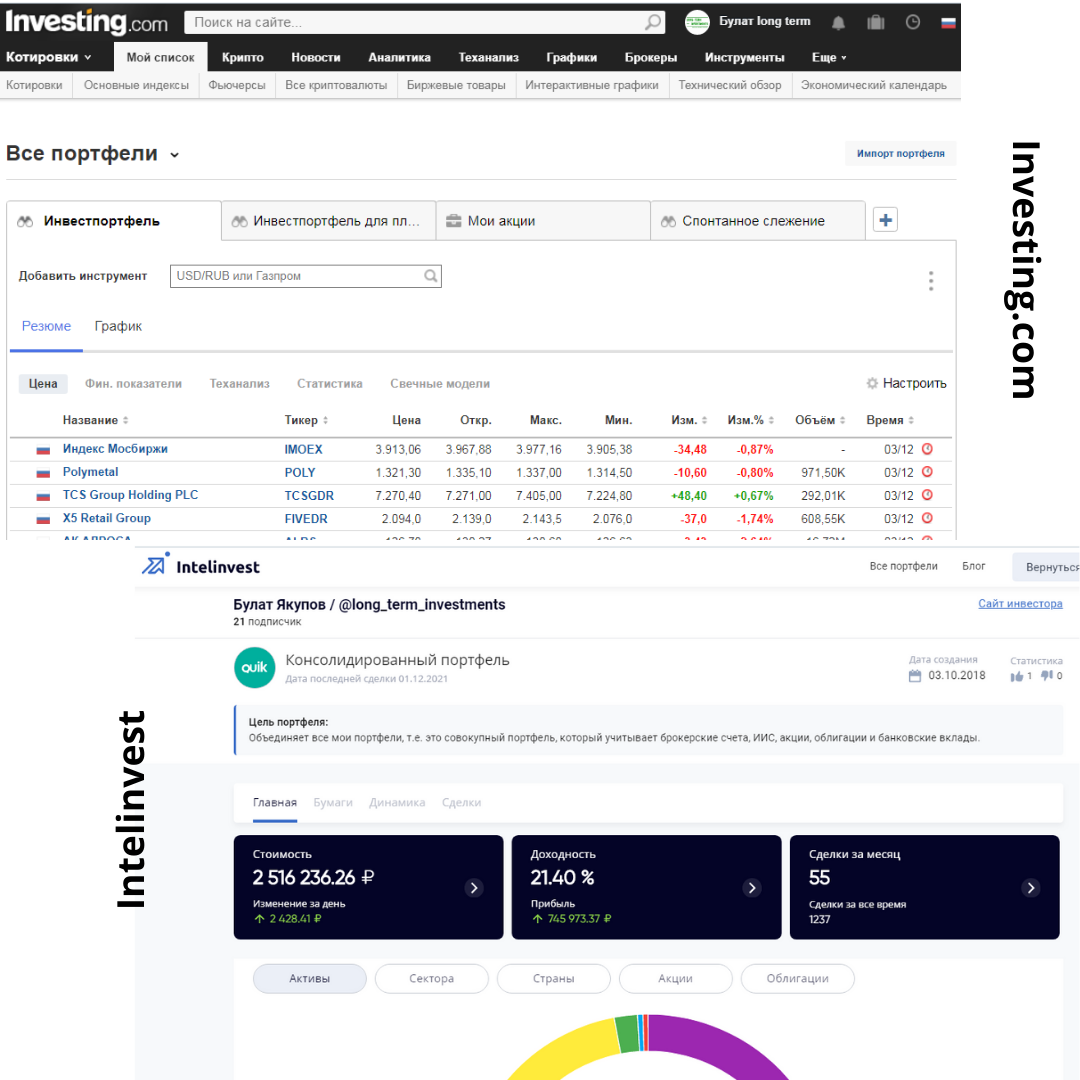Screen dimensions: 1080x1080
Task: Click the green segment of donut chart
Action: (627, 1033)
